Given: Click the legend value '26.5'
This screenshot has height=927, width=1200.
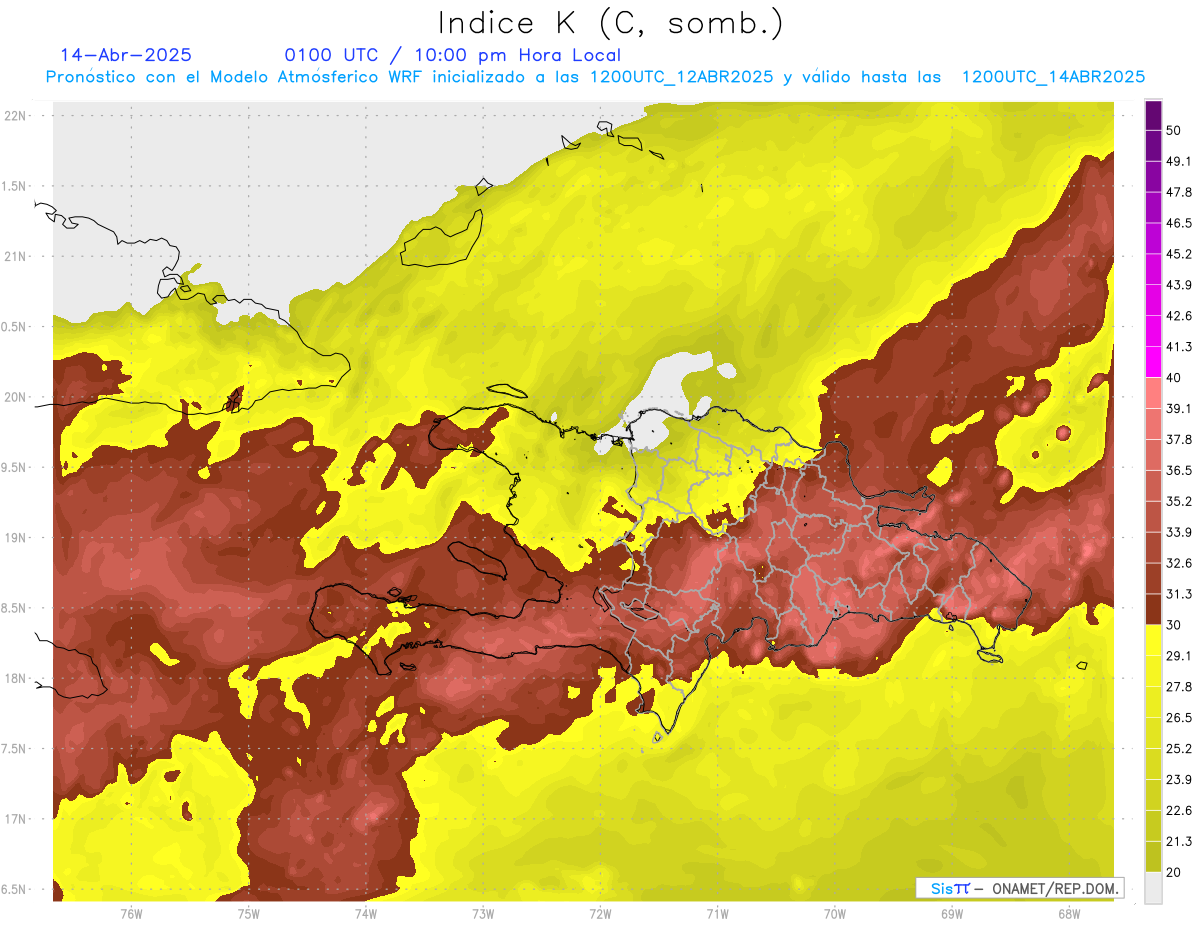Looking at the screenshot, I should [1178, 718].
